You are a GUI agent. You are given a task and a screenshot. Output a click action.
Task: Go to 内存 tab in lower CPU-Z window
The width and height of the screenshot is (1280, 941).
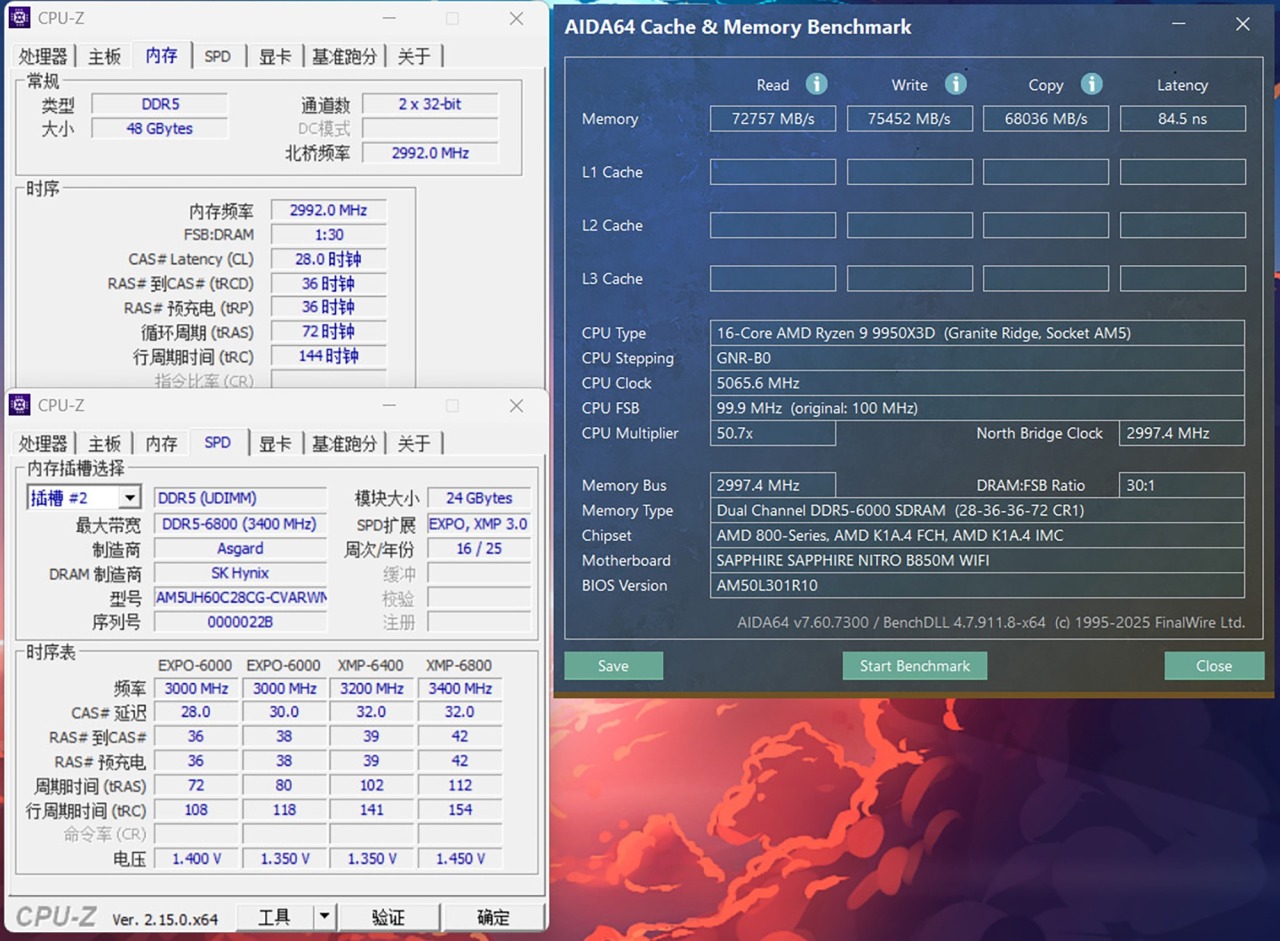point(161,444)
